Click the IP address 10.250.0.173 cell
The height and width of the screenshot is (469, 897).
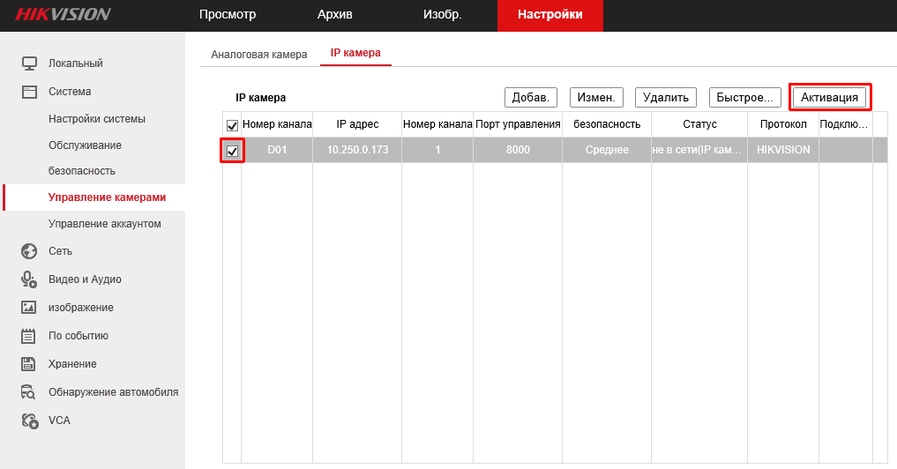[x=357, y=150]
